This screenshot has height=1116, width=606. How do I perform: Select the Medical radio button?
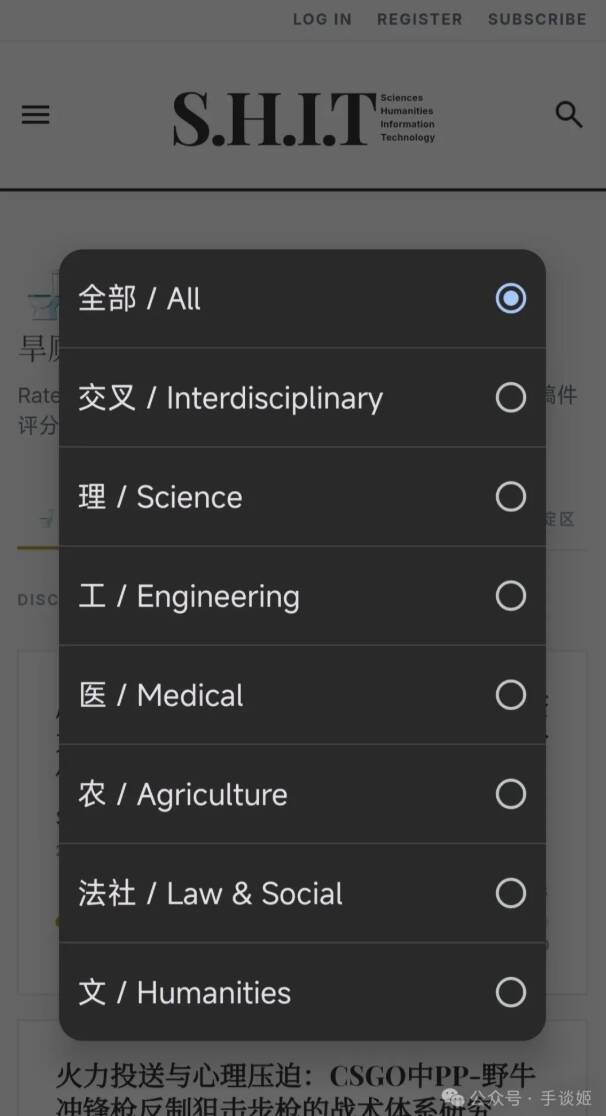[510, 695]
